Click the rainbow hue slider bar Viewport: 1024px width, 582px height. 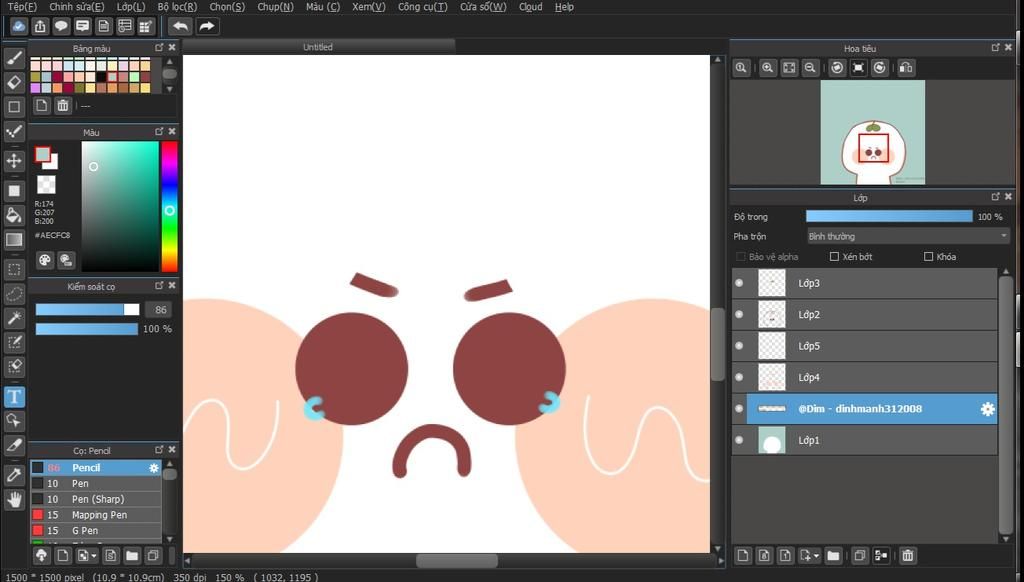coord(169,205)
